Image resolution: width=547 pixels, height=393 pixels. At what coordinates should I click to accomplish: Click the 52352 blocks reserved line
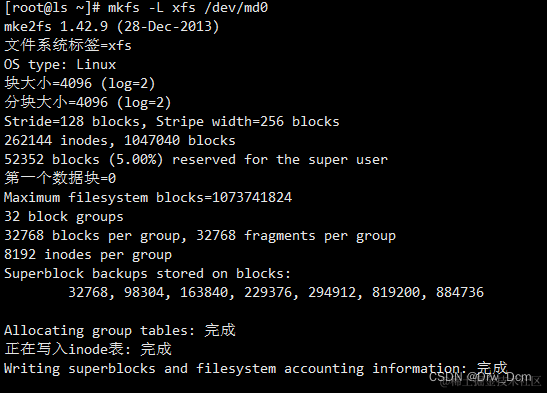click(196, 160)
